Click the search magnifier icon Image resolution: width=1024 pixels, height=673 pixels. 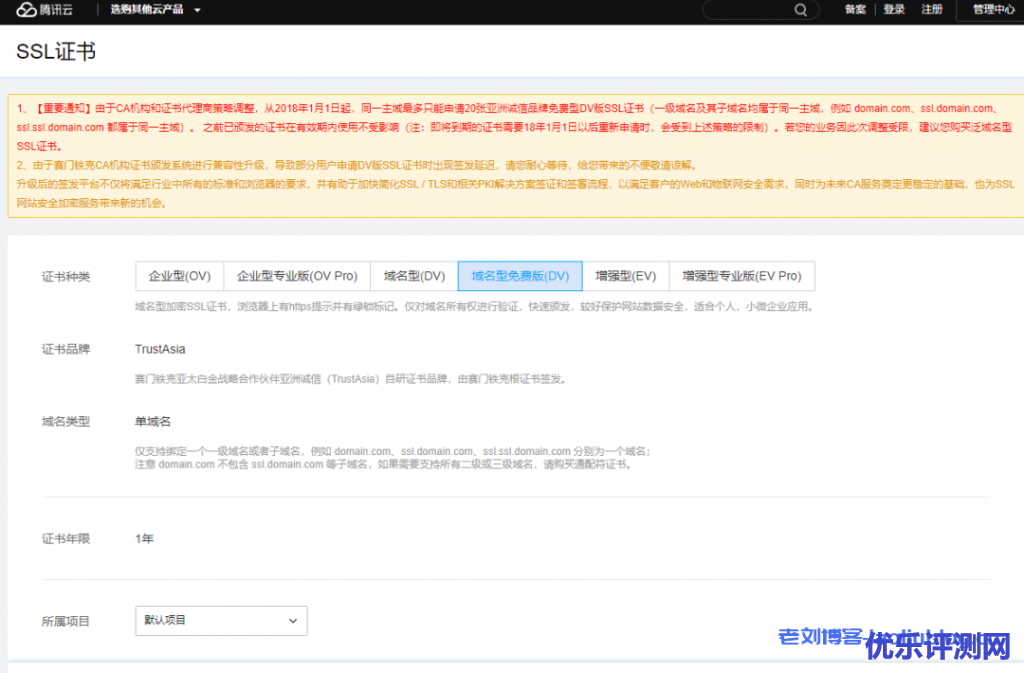800,10
